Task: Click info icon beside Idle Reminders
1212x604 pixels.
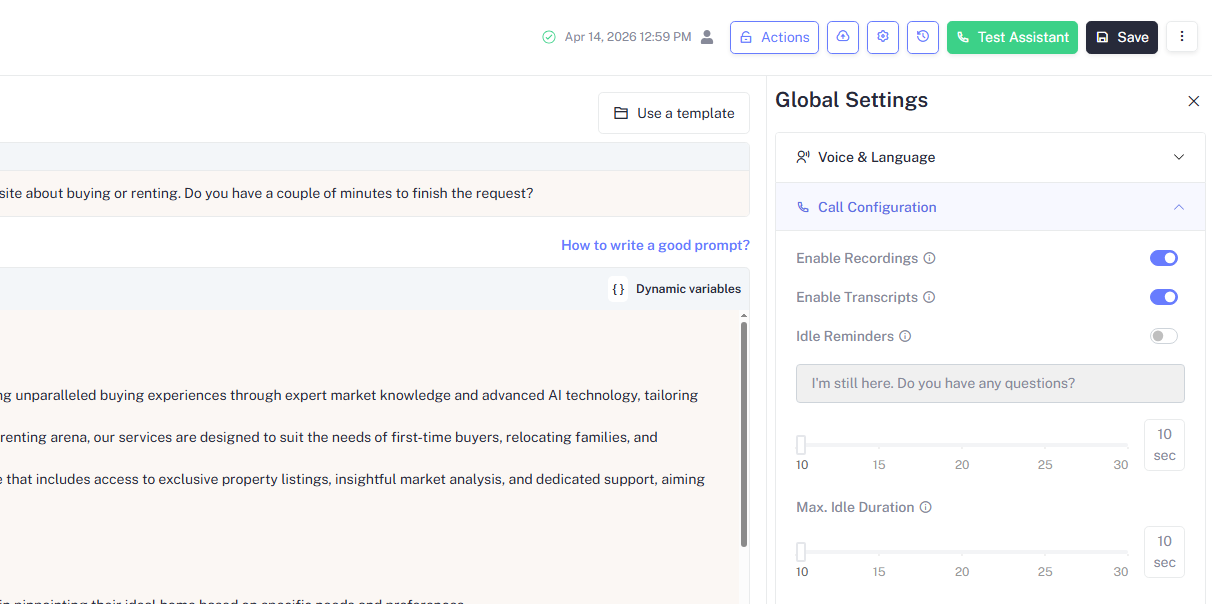Action: [x=905, y=336]
